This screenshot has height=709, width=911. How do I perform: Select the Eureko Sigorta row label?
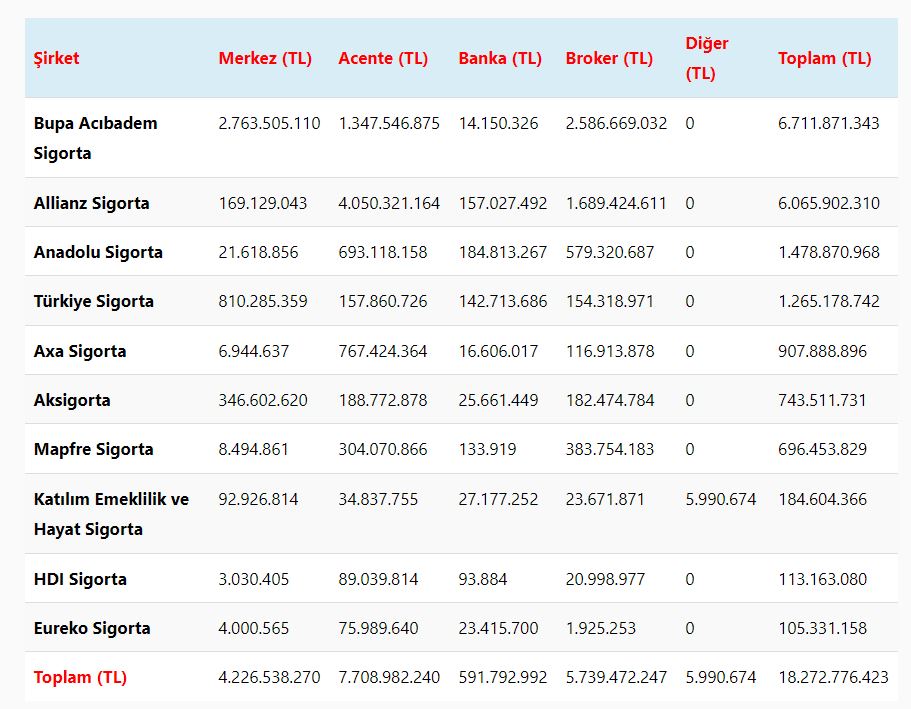pyautogui.click(x=92, y=628)
